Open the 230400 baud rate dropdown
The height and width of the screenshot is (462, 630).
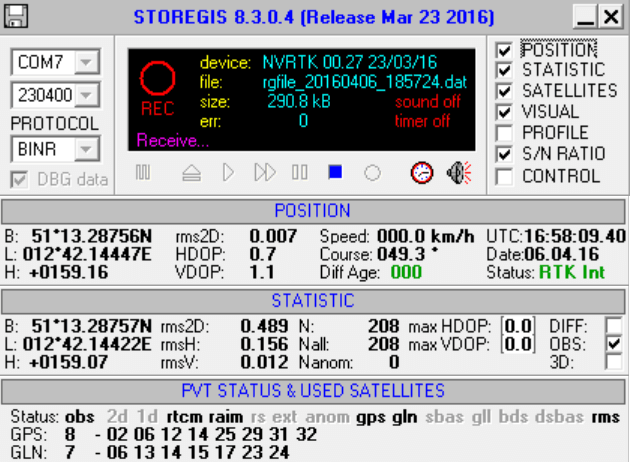pos(87,97)
